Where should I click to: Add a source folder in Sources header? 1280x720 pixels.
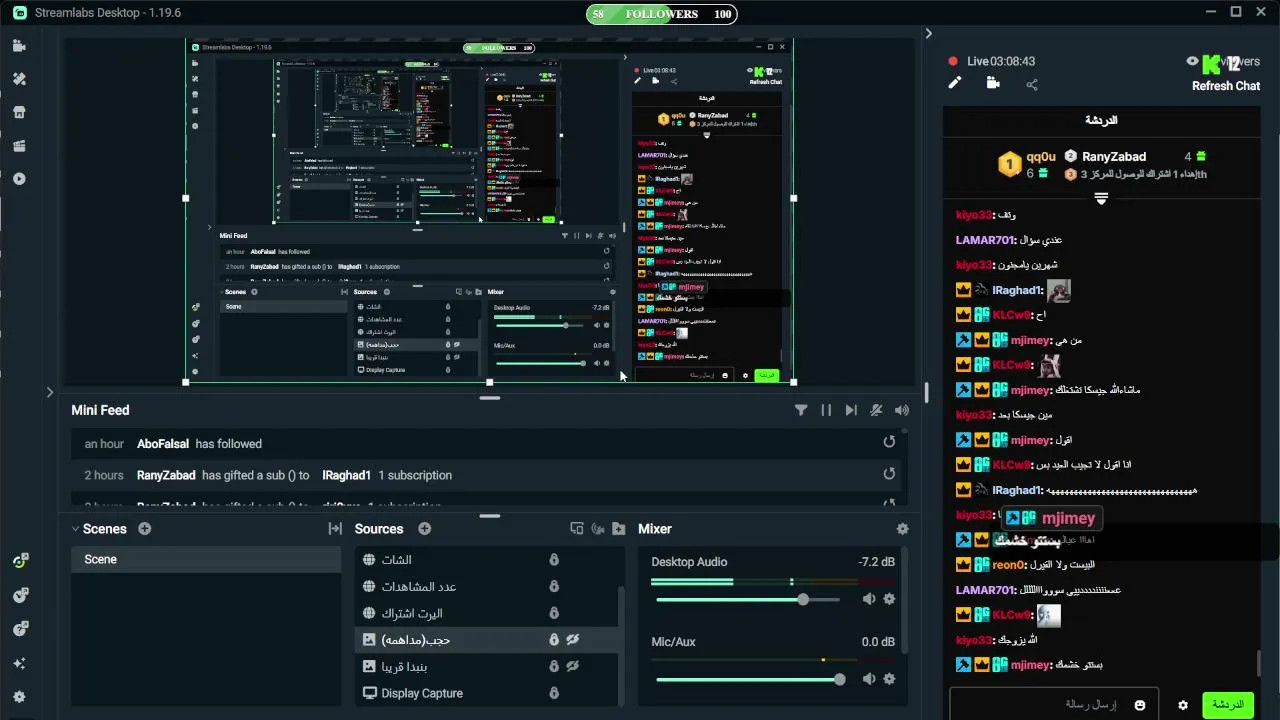click(x=619, y=529)
